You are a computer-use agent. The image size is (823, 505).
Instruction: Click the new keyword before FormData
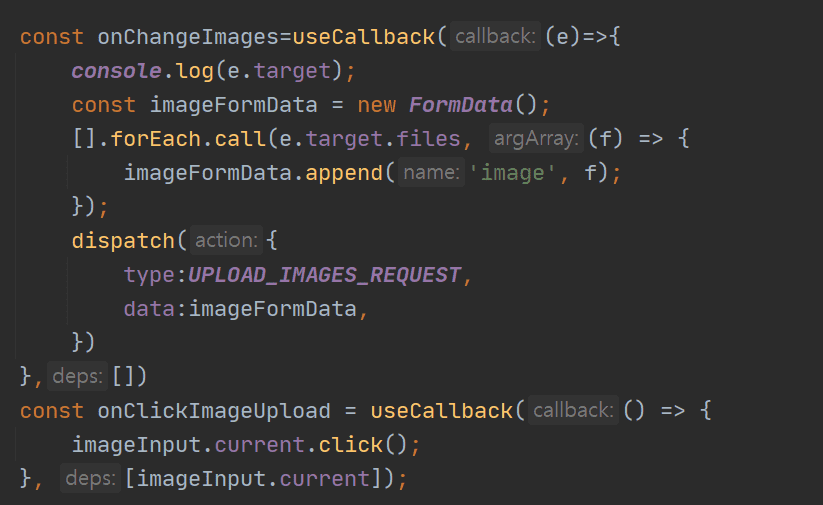377,105
